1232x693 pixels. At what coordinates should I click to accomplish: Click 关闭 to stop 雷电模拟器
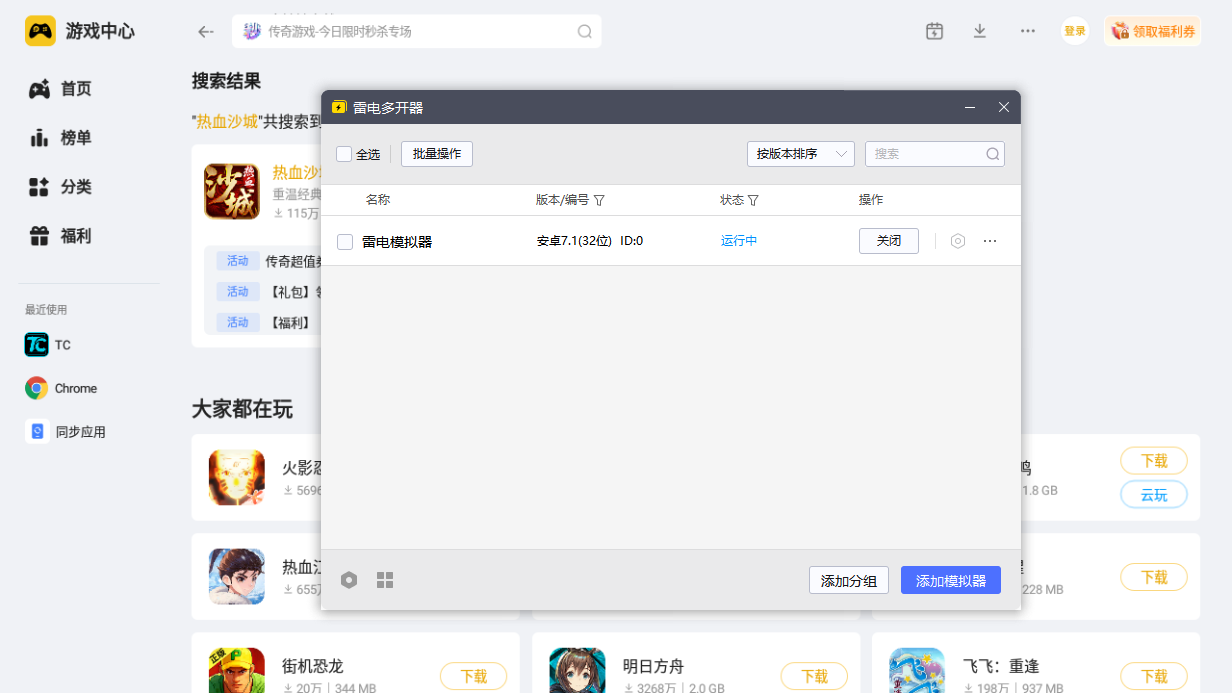[x=888, y=240]
